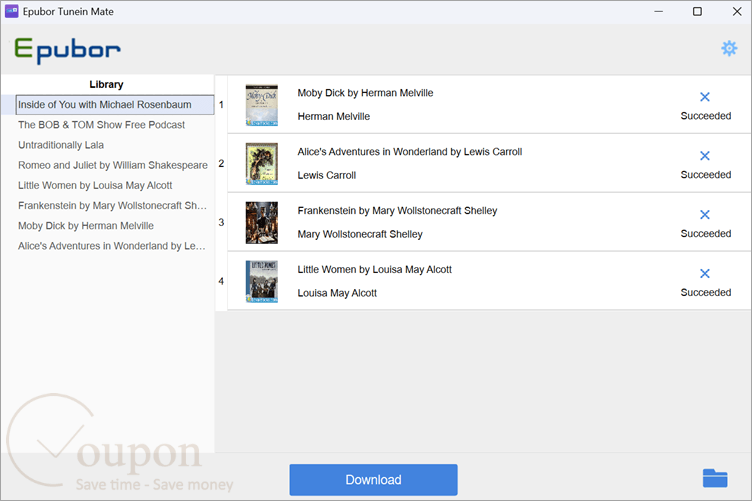Click title 'Frankenstein by Mary Wollstonecraft Shelley' in row 3
The height and width of the screenshot is (501, 752).
pyautogui.click(x=397, y=211)
